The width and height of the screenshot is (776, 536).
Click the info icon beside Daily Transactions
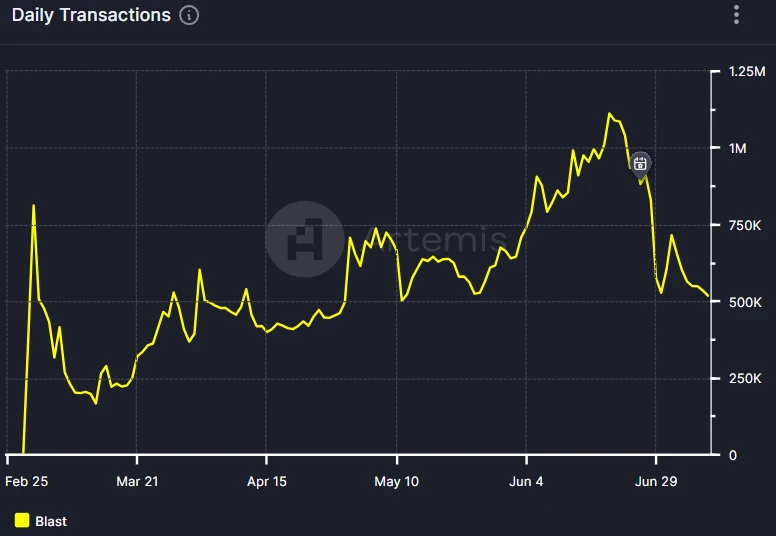(189, 16)
